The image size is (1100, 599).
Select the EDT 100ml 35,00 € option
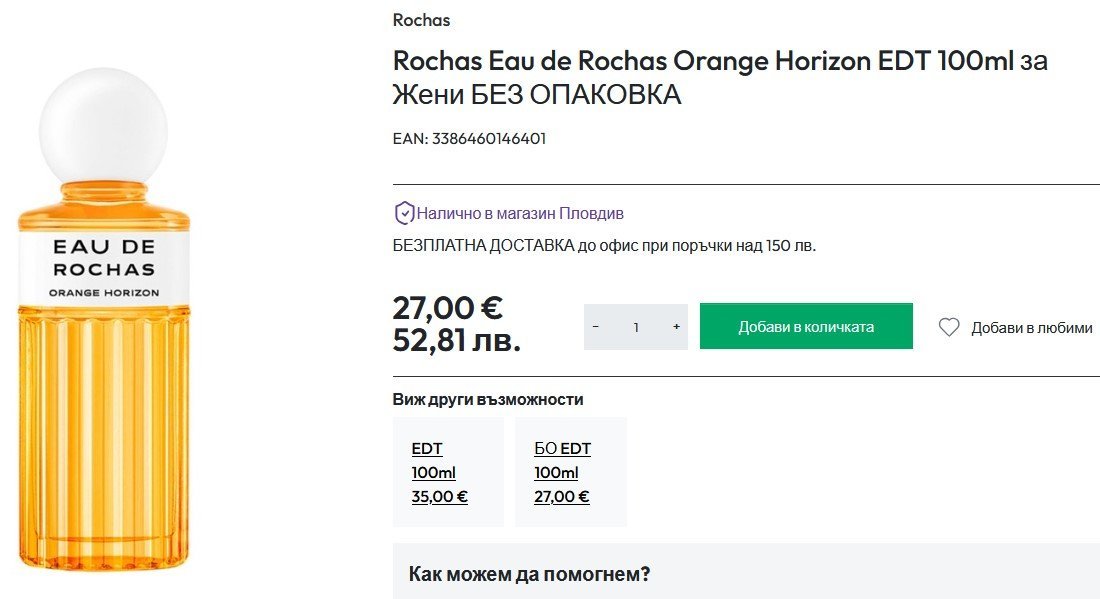pos(447,472)
